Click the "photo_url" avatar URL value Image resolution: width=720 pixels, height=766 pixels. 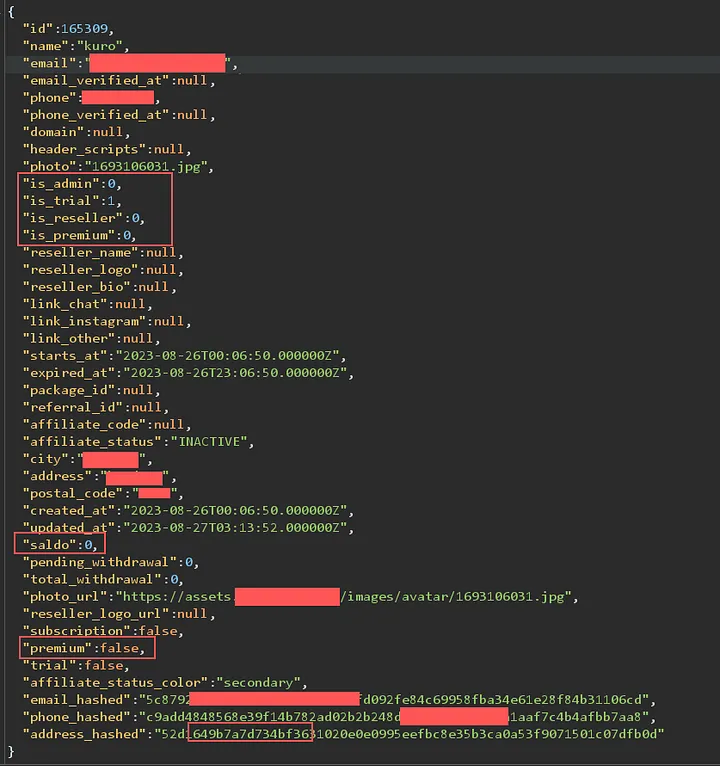pos(343,596)
